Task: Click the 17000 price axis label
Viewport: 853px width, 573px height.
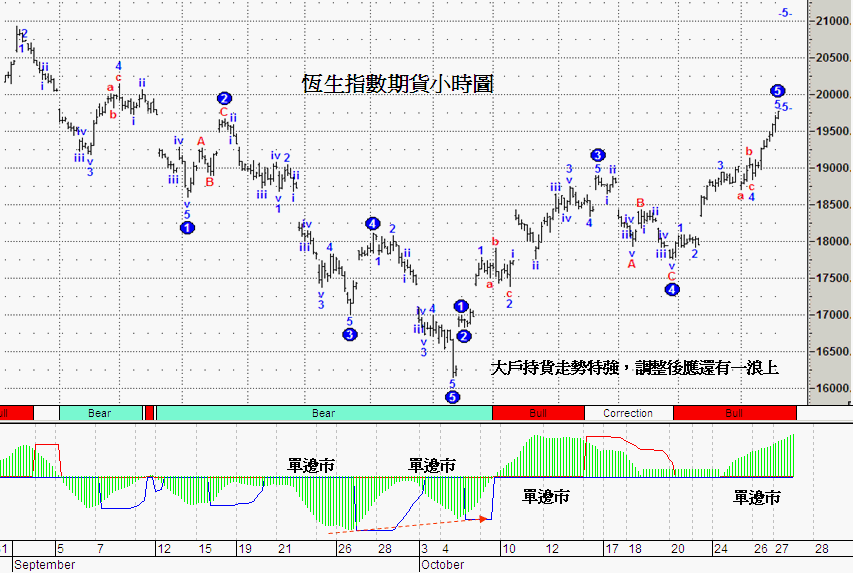Action: [833, 315]
